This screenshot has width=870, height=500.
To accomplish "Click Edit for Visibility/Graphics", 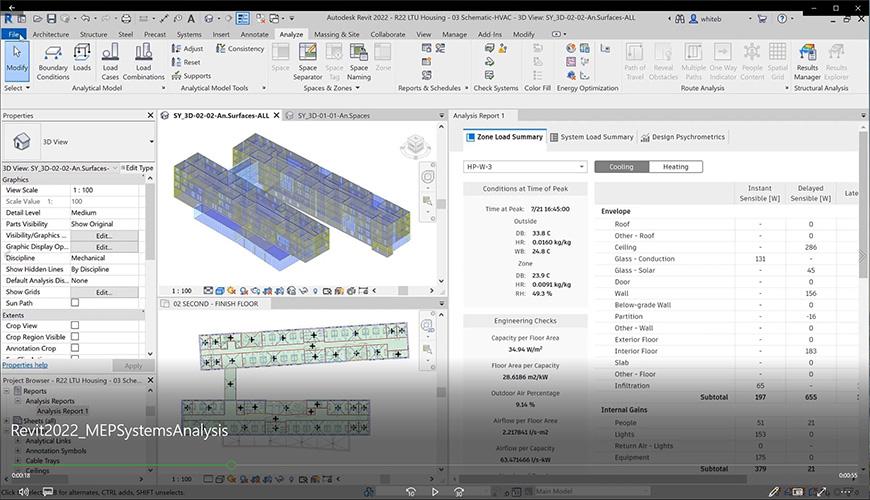I will coord(104,235).
